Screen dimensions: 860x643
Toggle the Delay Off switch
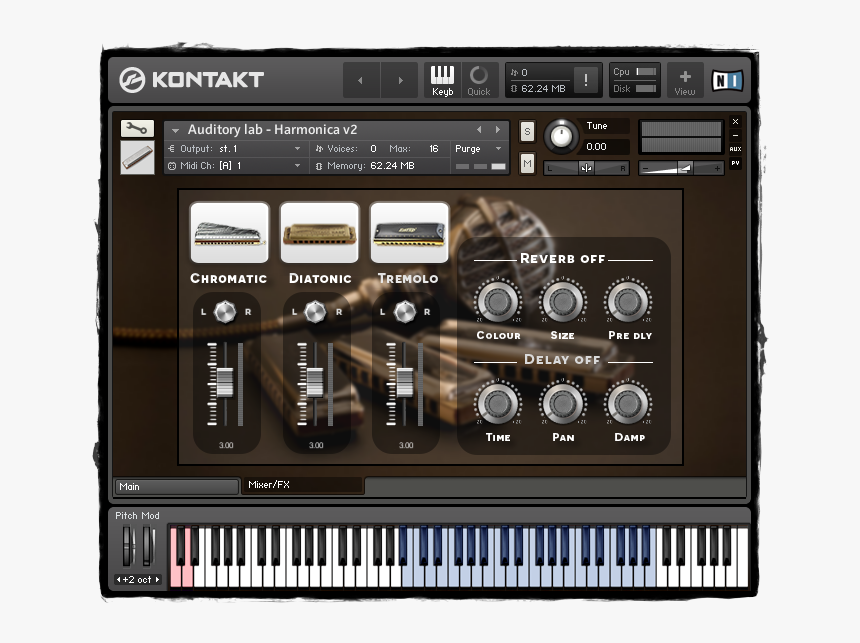click(562, 360)
